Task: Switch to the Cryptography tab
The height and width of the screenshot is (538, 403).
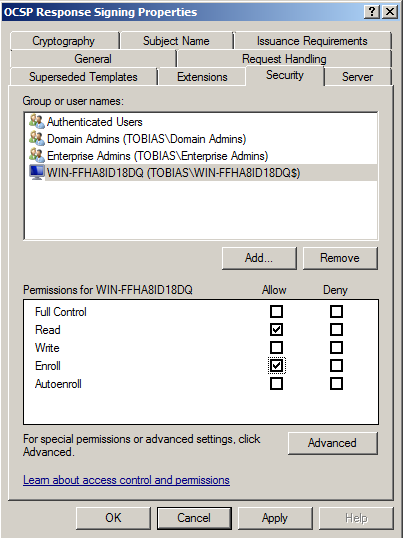Action: [x=64, y=41]
